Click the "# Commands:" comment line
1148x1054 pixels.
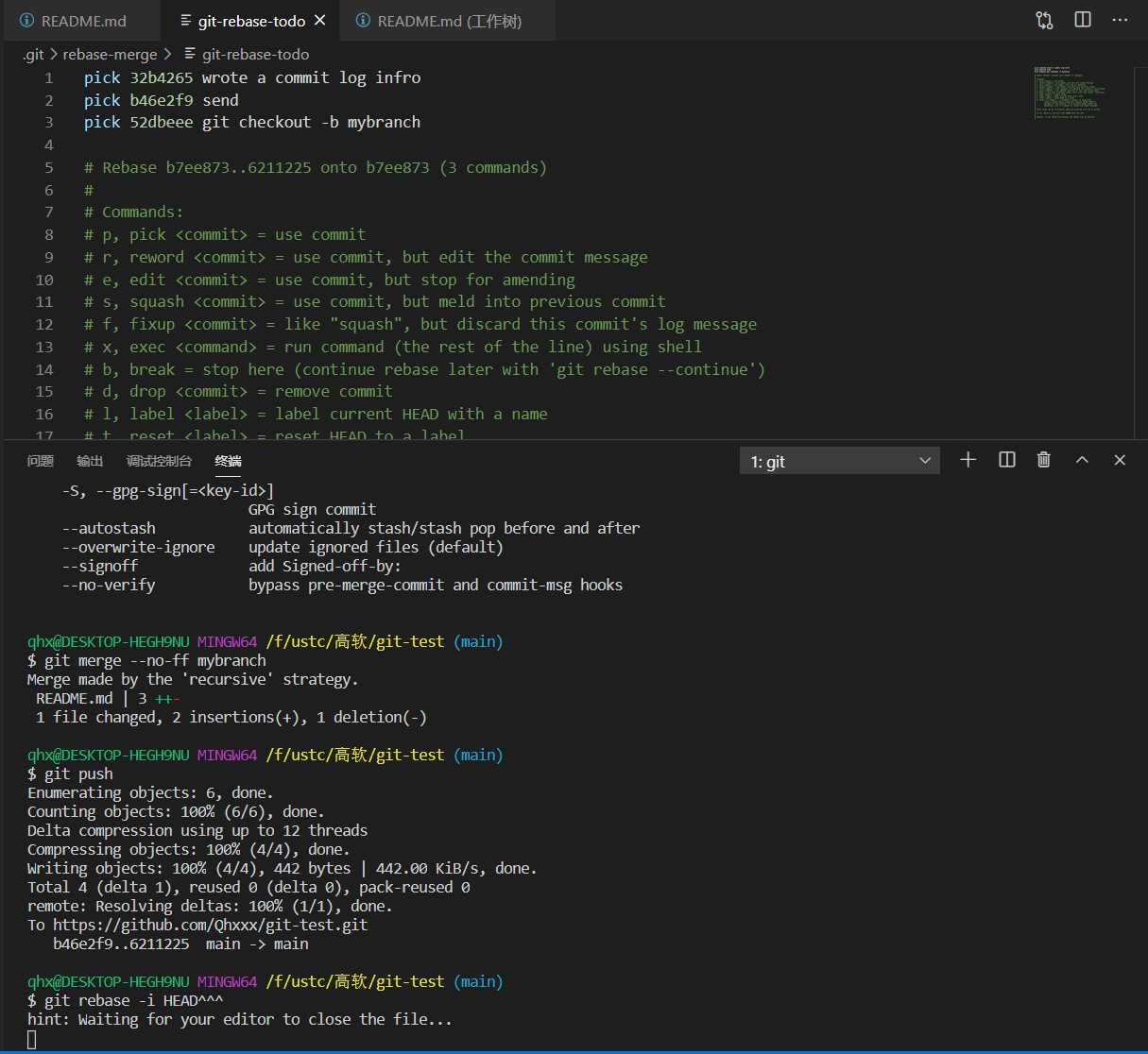pos(133,212)
